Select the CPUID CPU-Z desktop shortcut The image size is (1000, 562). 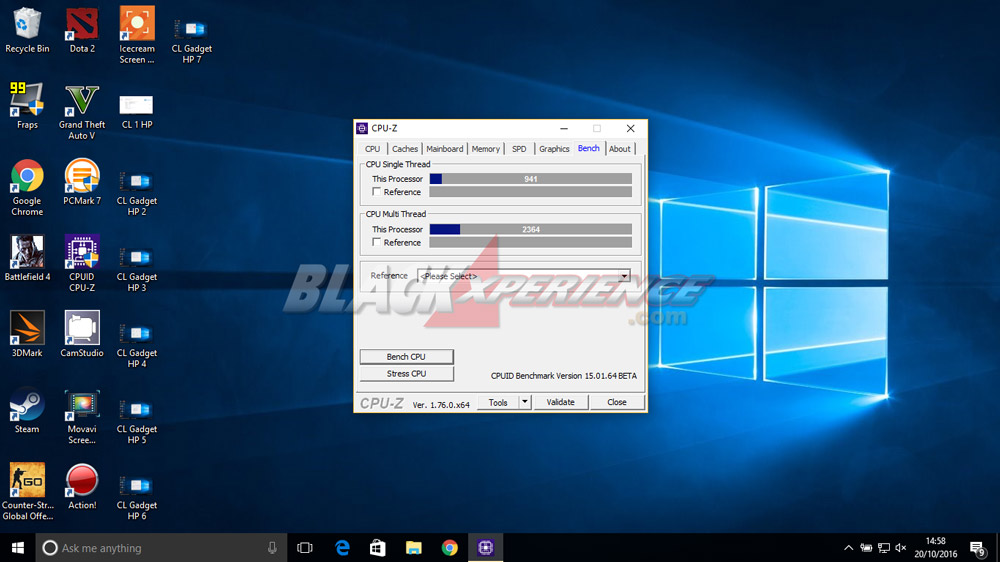click(82, 263)
